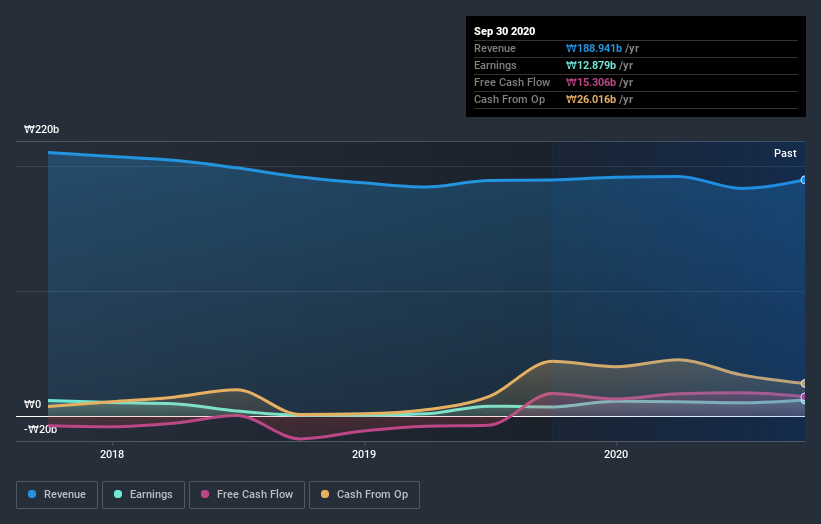Click the Revenue endpoint marker on blue line
Screen dimensions: 821x524
(x=804, y=180)
